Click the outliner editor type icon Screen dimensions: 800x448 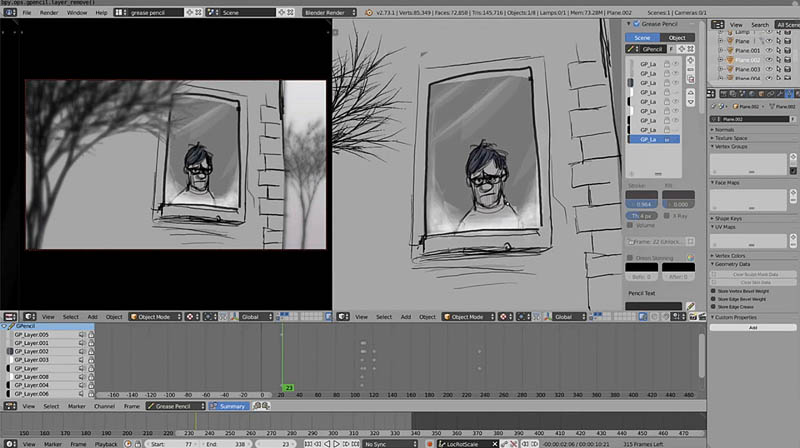(x=718, y=24)
